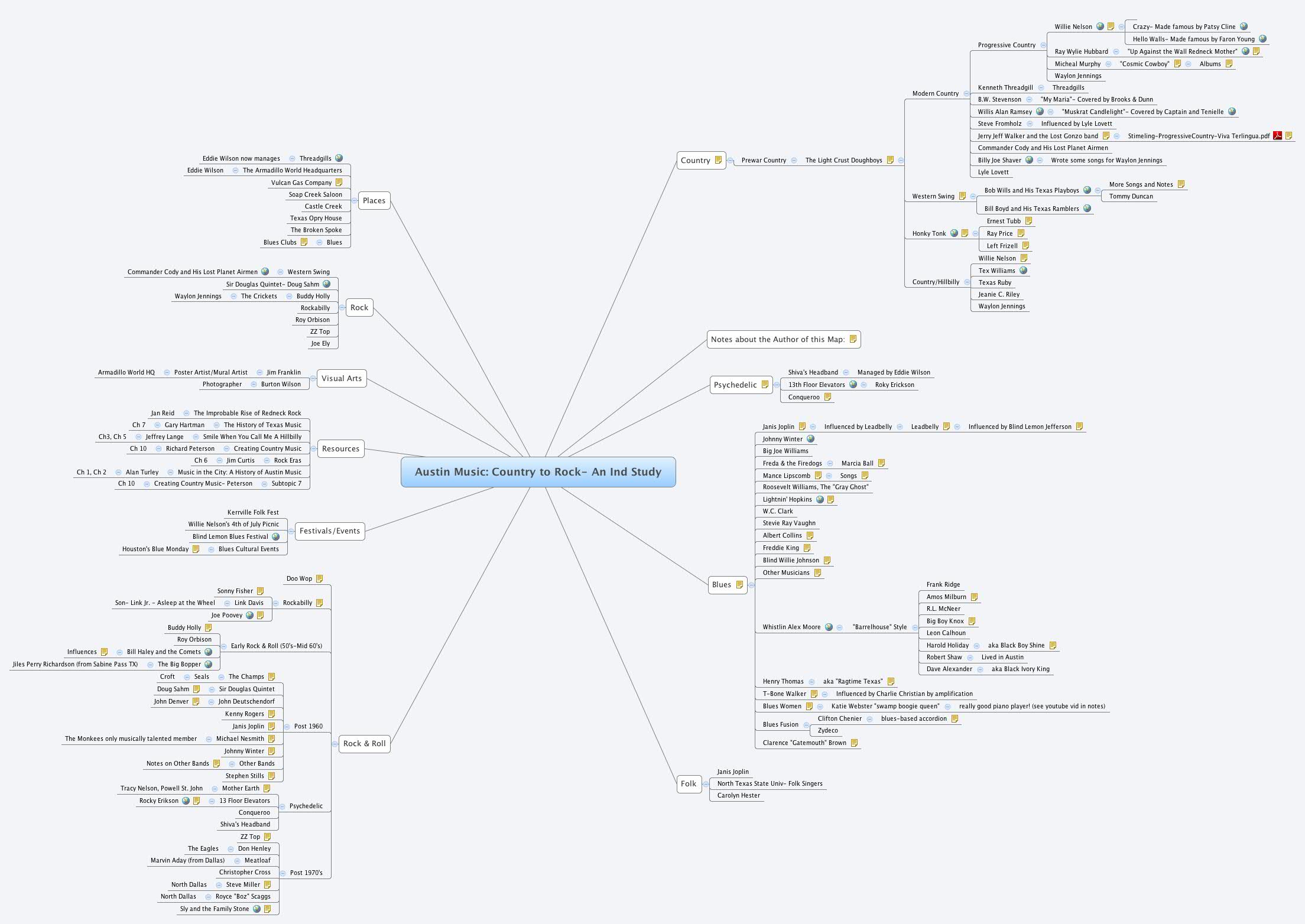Collapse the Folk branch toggle
The image size is (1305, 924).
click(706, 784)
